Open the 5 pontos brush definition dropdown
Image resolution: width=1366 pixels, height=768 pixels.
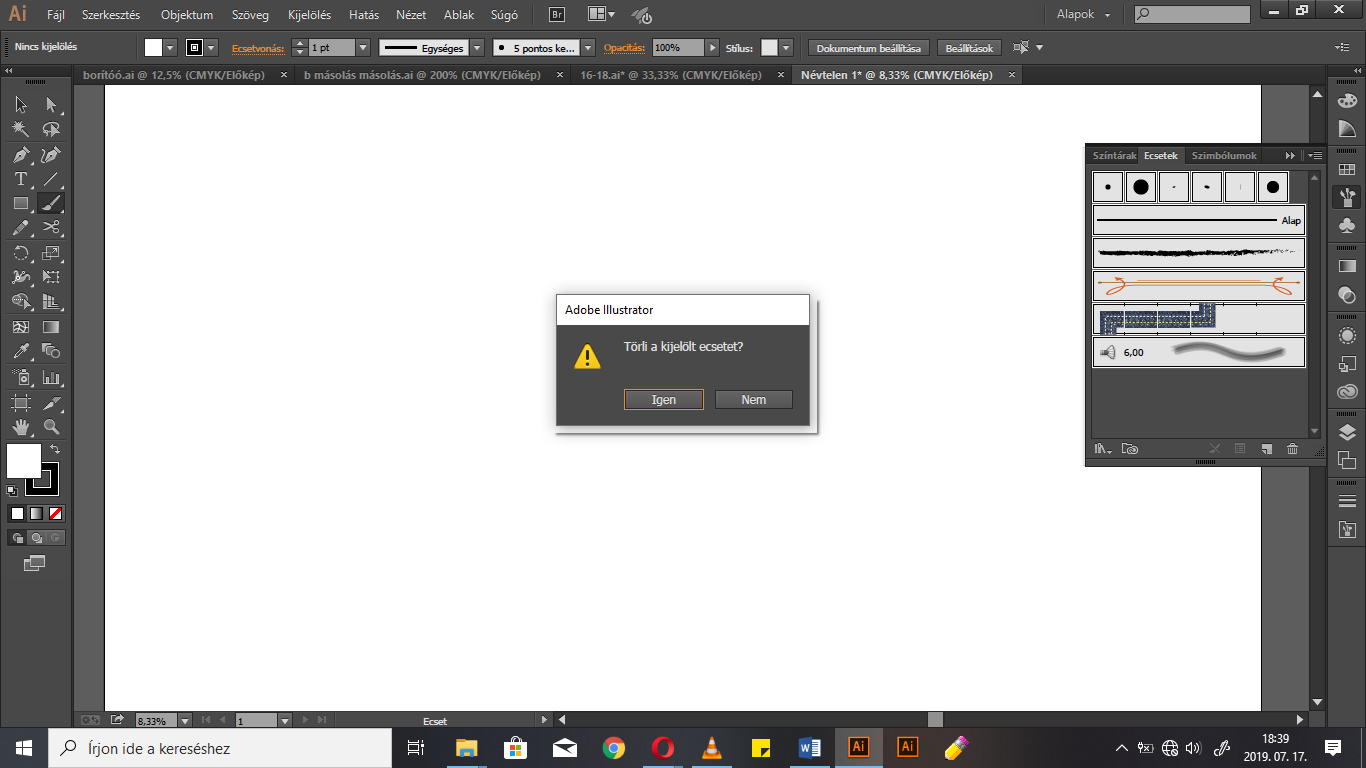(588, 47)
